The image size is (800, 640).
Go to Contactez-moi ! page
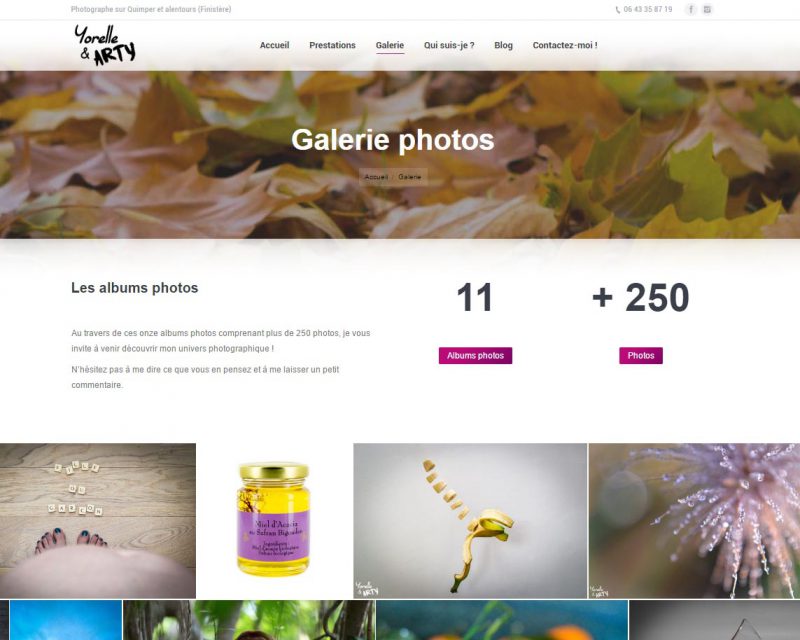565,45
